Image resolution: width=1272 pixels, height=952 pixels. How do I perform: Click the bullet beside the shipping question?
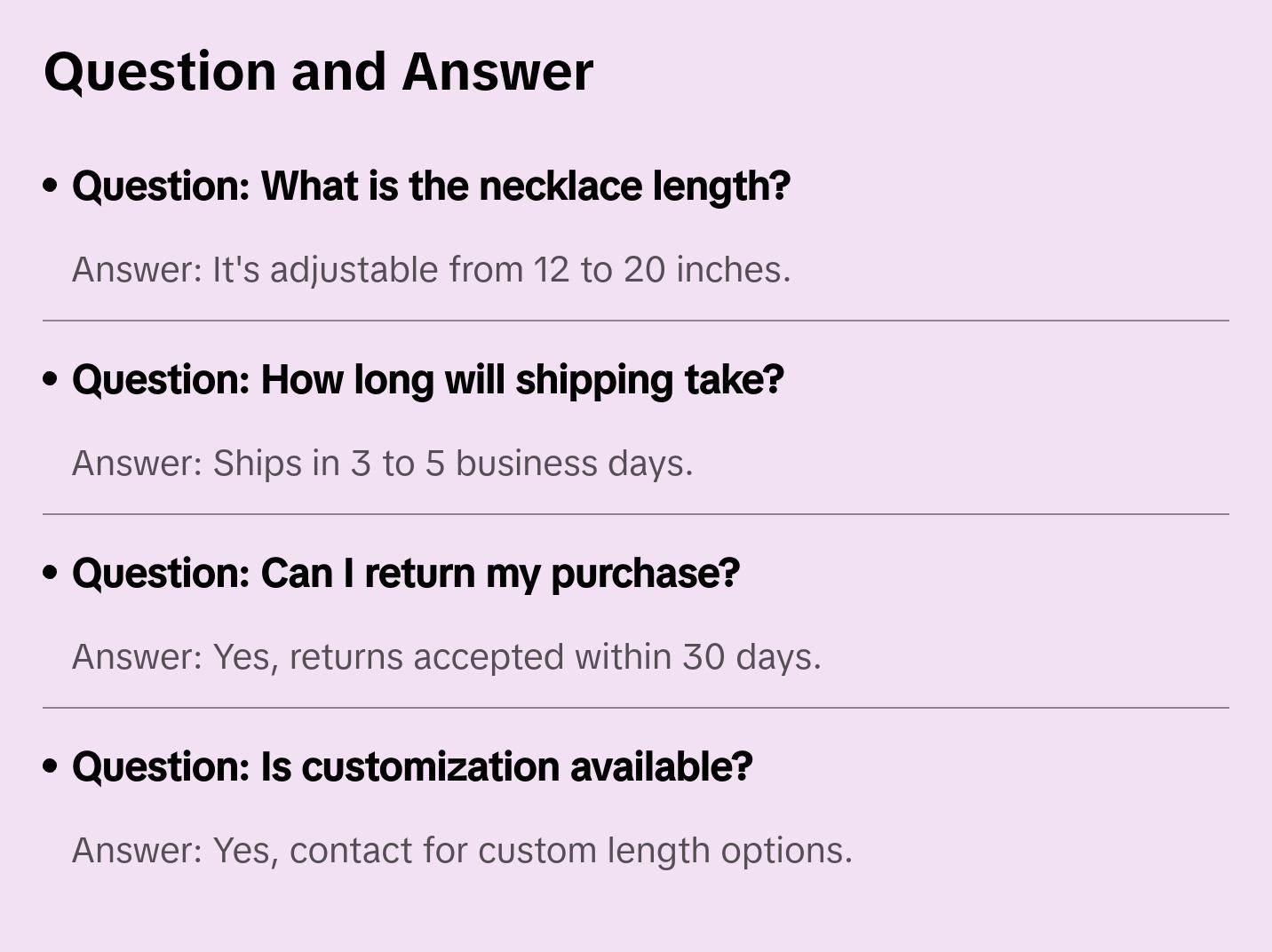coord(51,379)
